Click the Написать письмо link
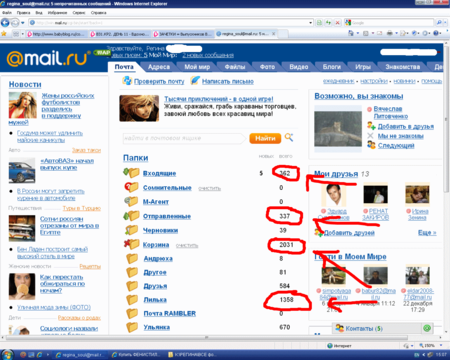Image resolution: width=450 pixels, height=360 pixels. (x=228, y=81)
